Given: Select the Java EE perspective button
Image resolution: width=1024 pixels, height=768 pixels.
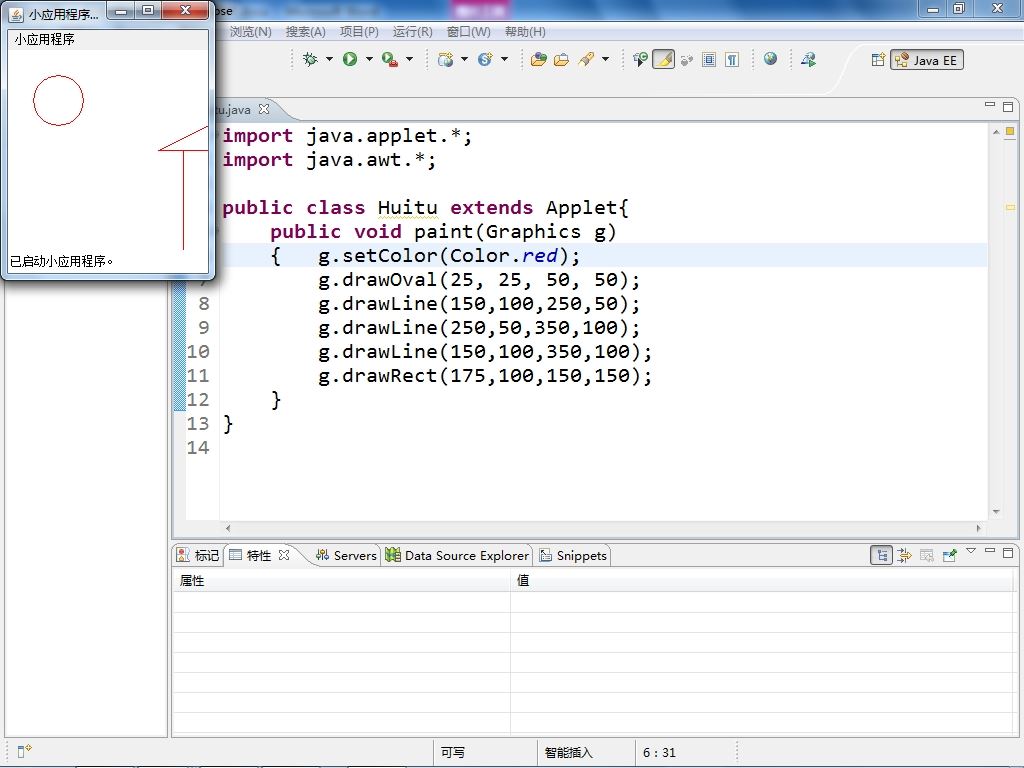Looking at the screenshot, I should point(927,60).
